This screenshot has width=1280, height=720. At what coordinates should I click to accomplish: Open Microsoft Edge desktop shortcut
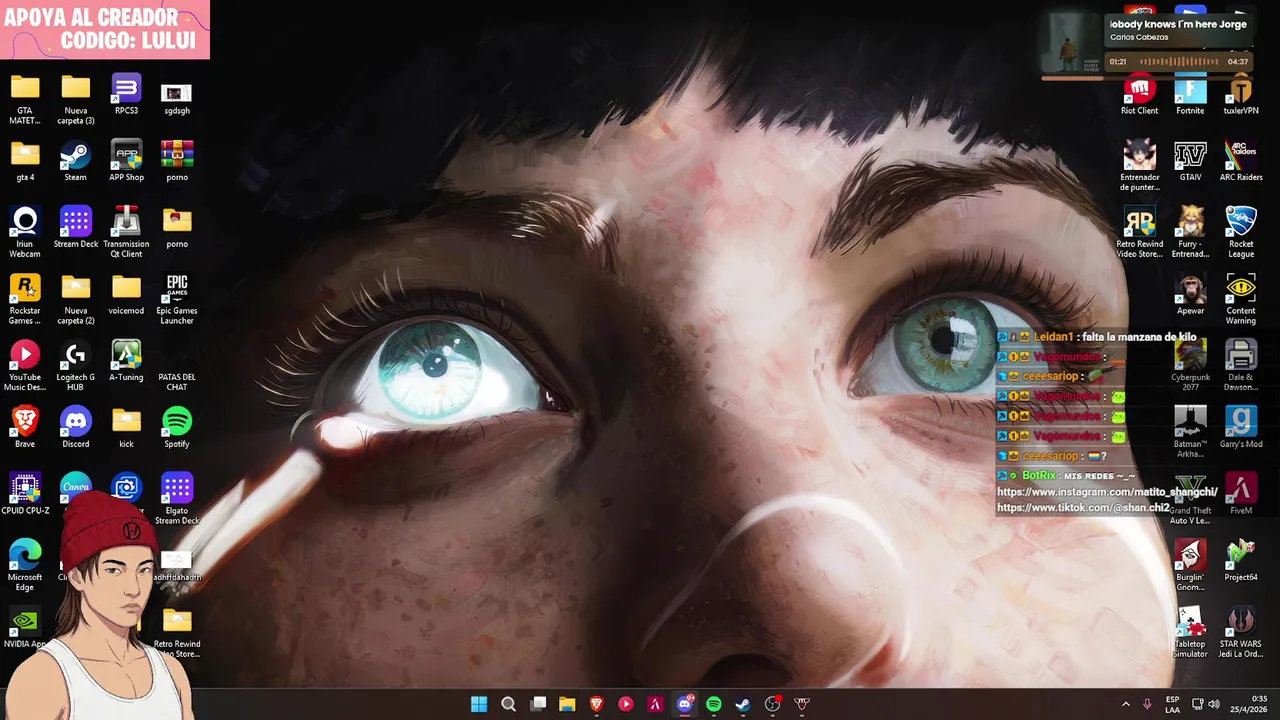25,567
